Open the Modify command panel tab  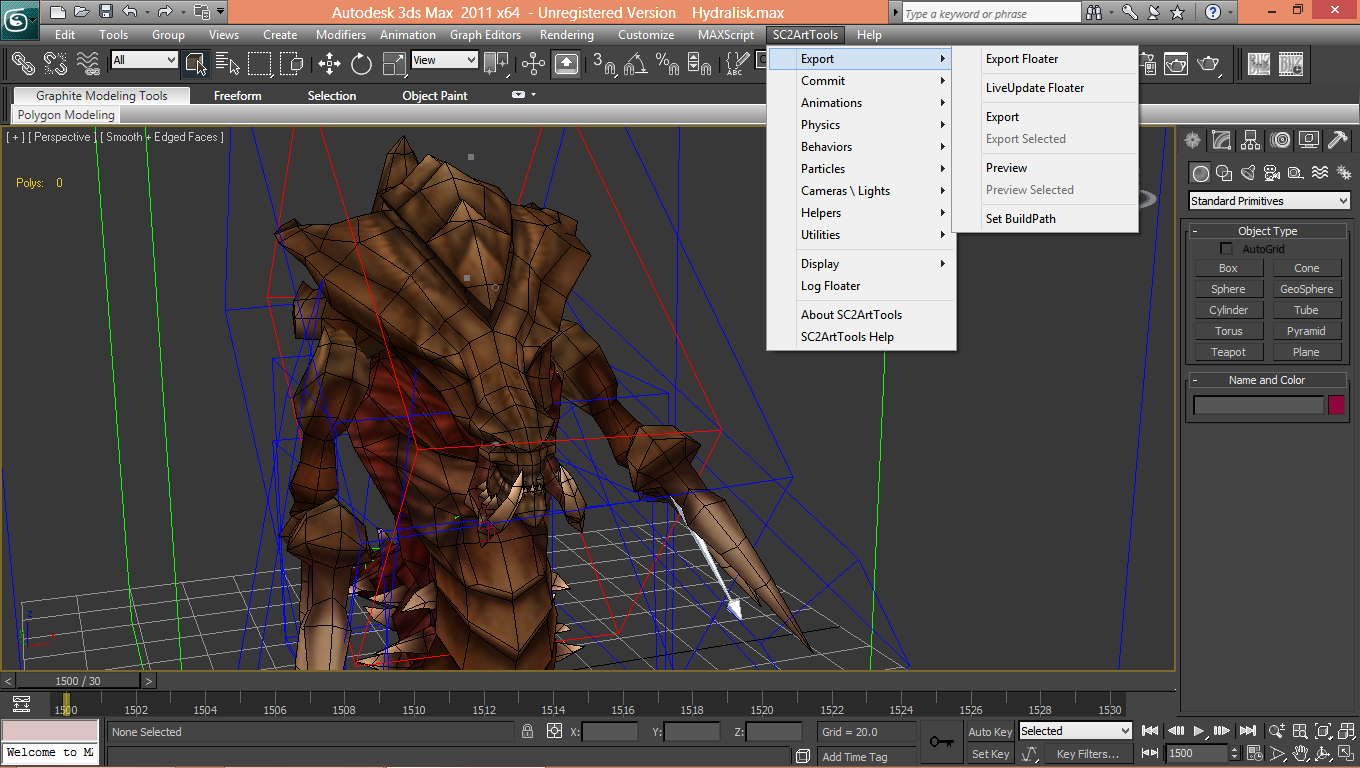tap(1221, 140)
